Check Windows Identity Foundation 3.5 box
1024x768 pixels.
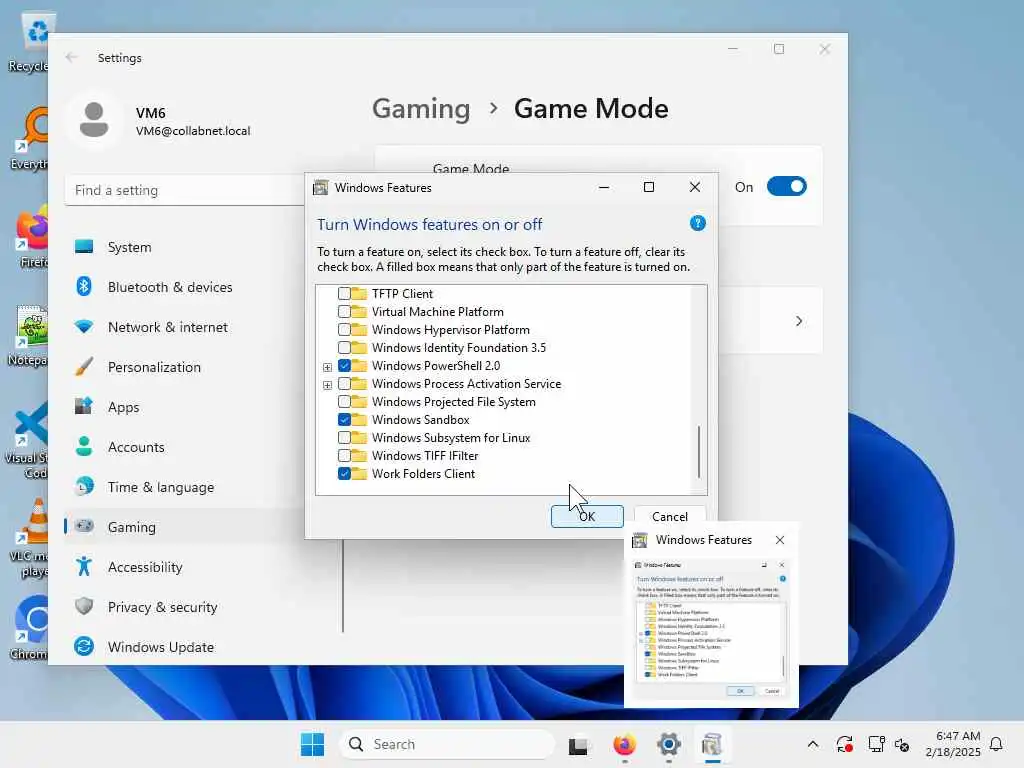point(344,347)
